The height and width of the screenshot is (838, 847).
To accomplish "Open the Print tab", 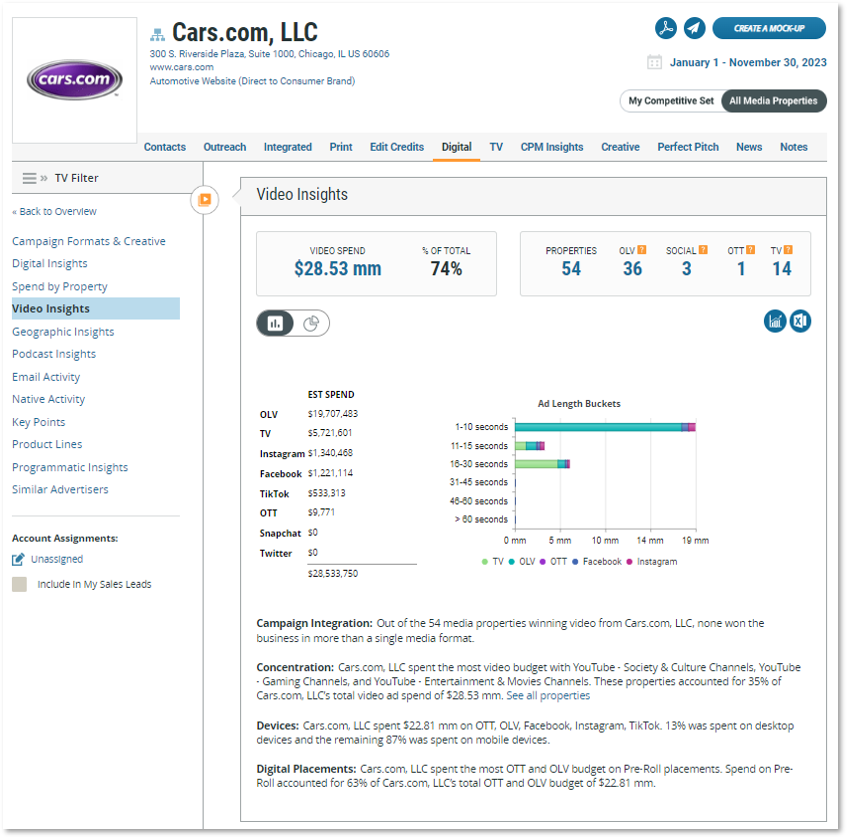I will click(x=341, y=147).
